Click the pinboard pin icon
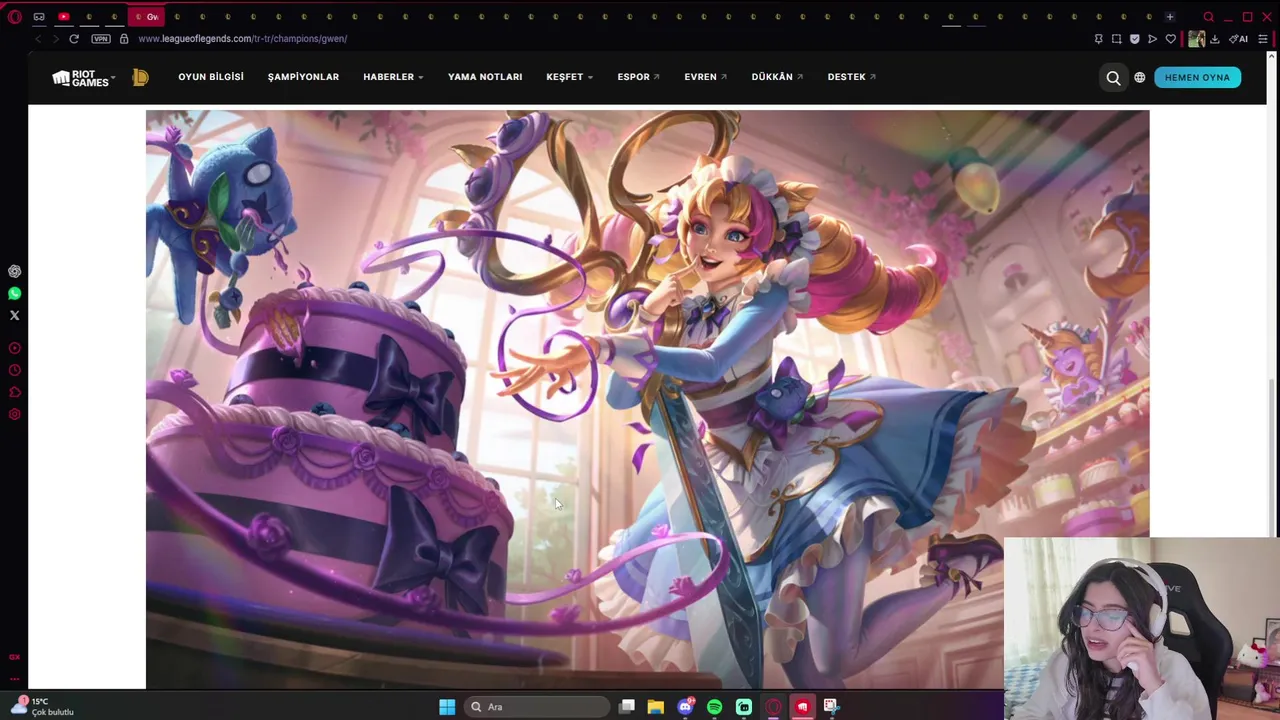The image size is (1280, 720). [1098, 39]
